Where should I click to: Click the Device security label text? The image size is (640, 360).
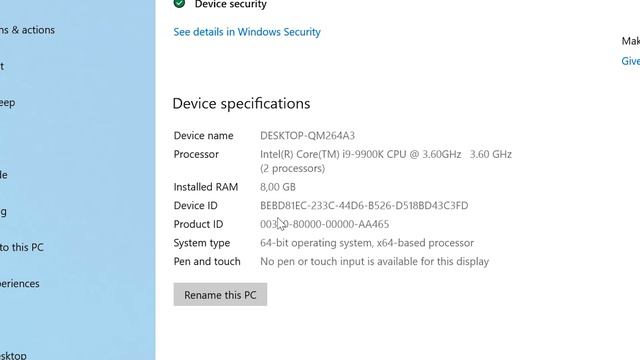231,4
